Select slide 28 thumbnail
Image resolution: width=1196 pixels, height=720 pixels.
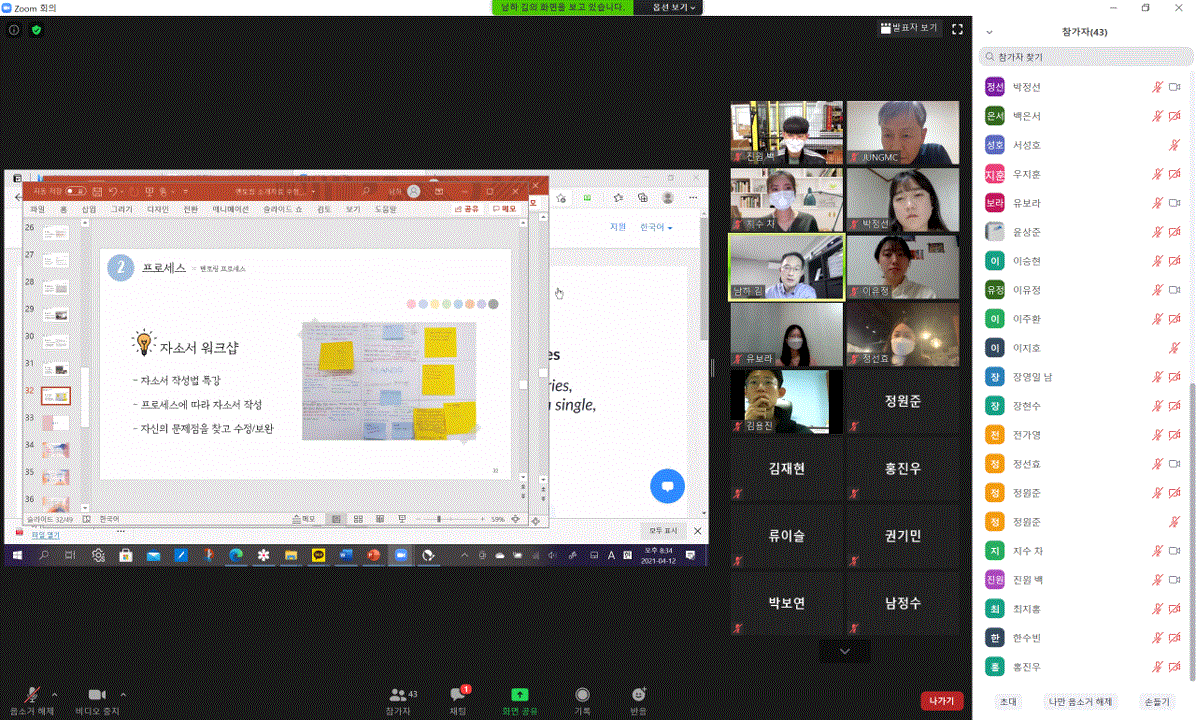tap(56, 288)
